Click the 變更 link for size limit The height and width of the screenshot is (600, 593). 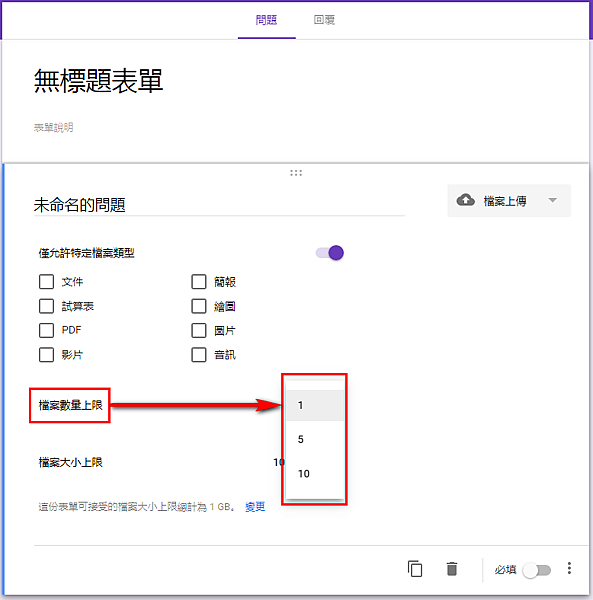pos(255,507)
